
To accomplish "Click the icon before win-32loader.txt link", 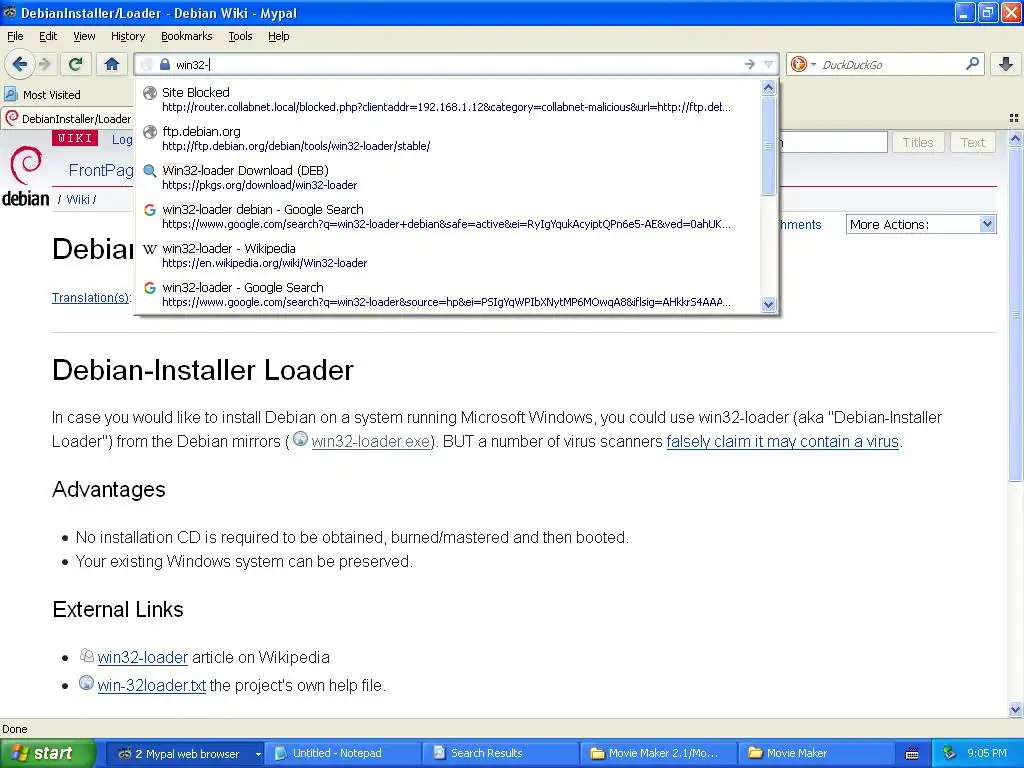I will (x=86, y=683).
